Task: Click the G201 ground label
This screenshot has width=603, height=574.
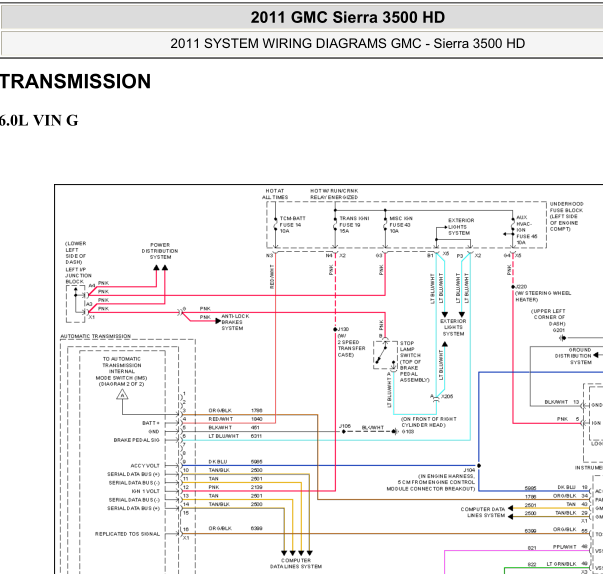Action: pyautogui.click(x=559, y=331)
